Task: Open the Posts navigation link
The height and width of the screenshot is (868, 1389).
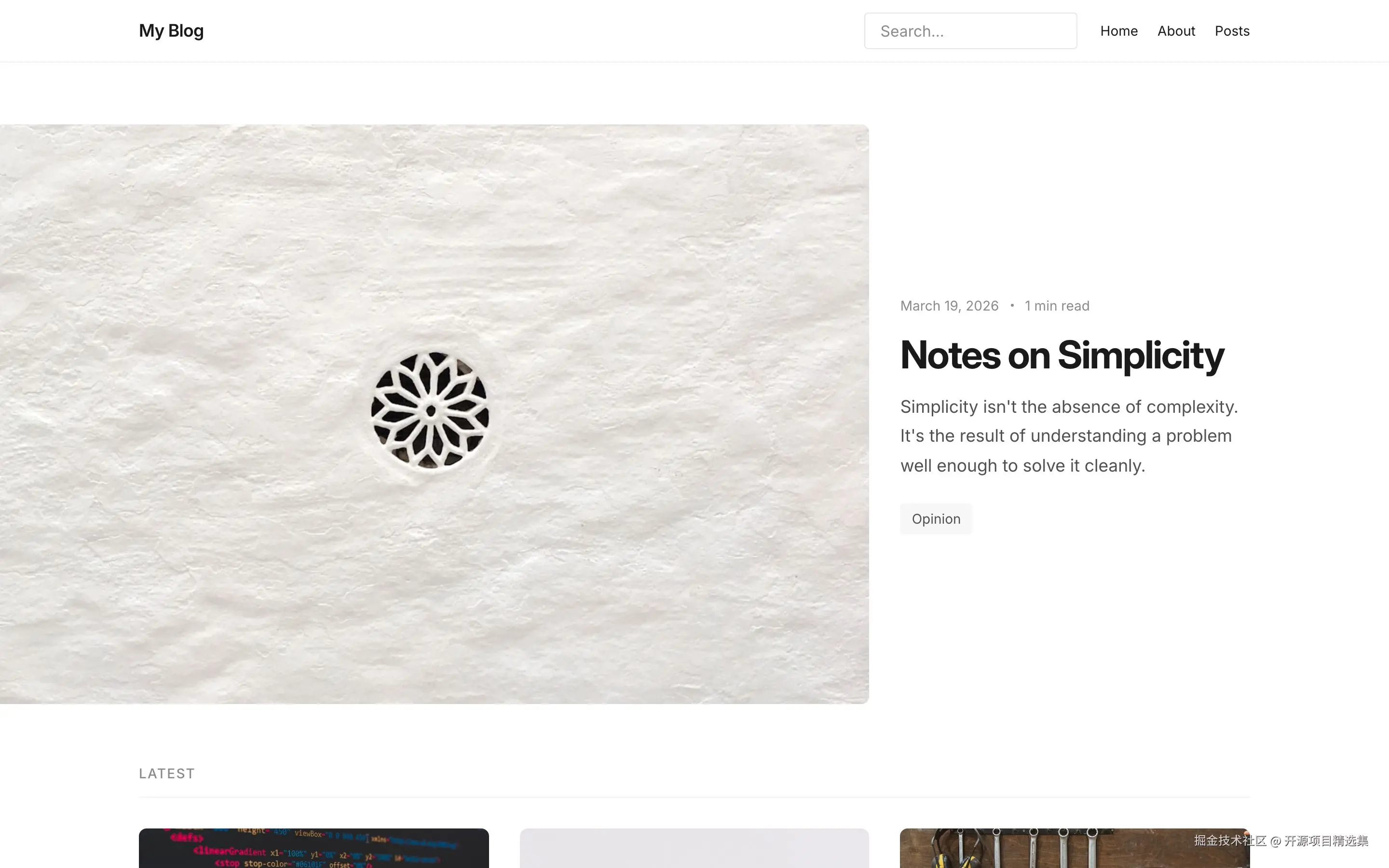Action: coord(1232,31)
